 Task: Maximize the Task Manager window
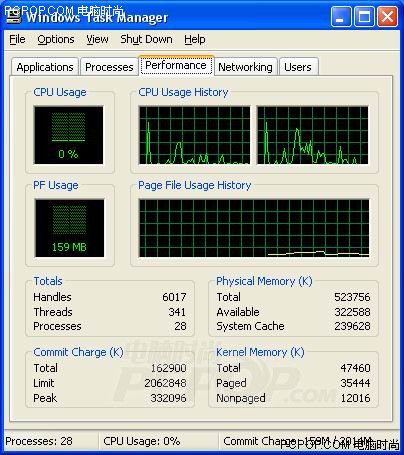click(x=364, y=16)
